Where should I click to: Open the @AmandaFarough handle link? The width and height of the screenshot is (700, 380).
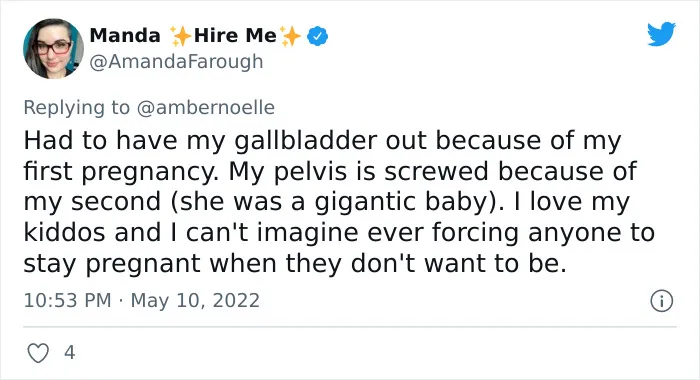176,61
